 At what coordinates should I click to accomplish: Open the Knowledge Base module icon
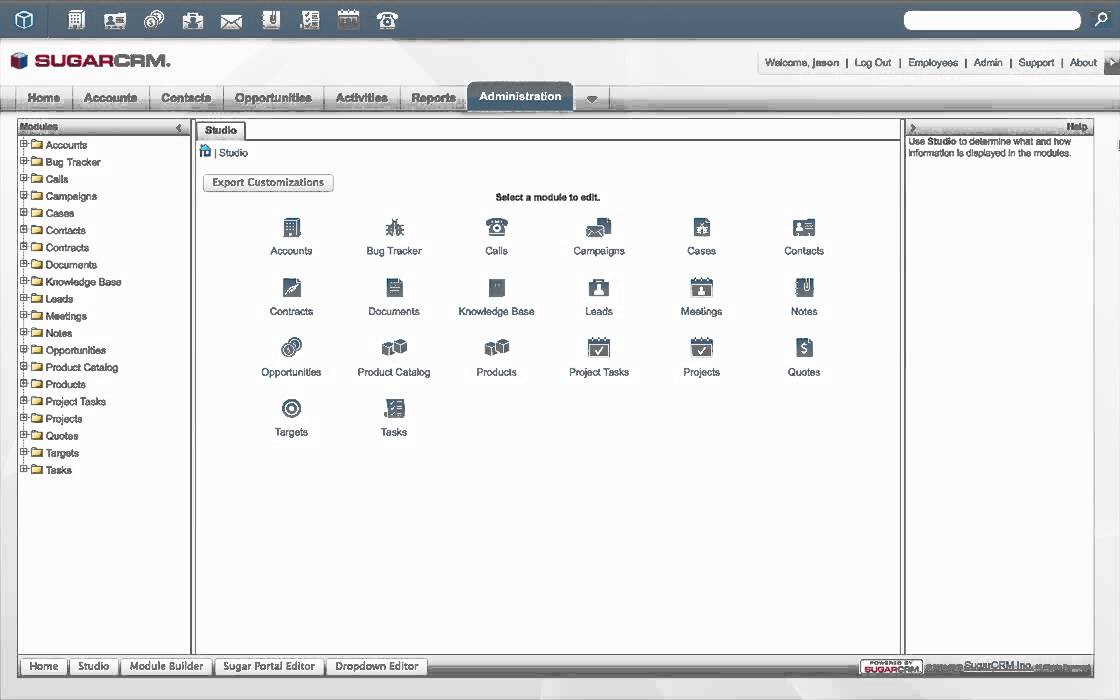tap(496, 288)
